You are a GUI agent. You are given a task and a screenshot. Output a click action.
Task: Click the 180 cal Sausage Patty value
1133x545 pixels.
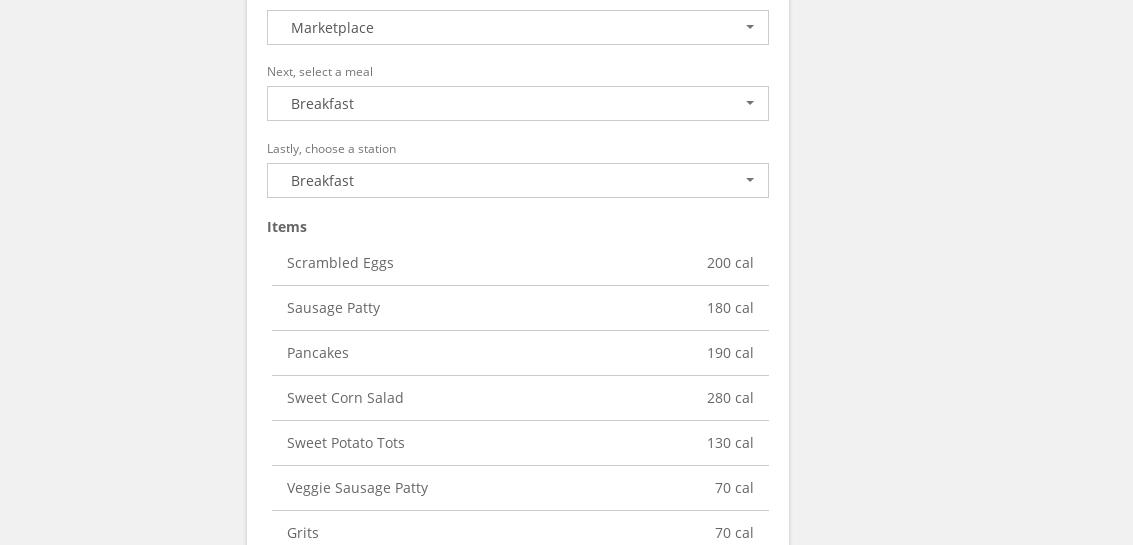tap(730, 308)
